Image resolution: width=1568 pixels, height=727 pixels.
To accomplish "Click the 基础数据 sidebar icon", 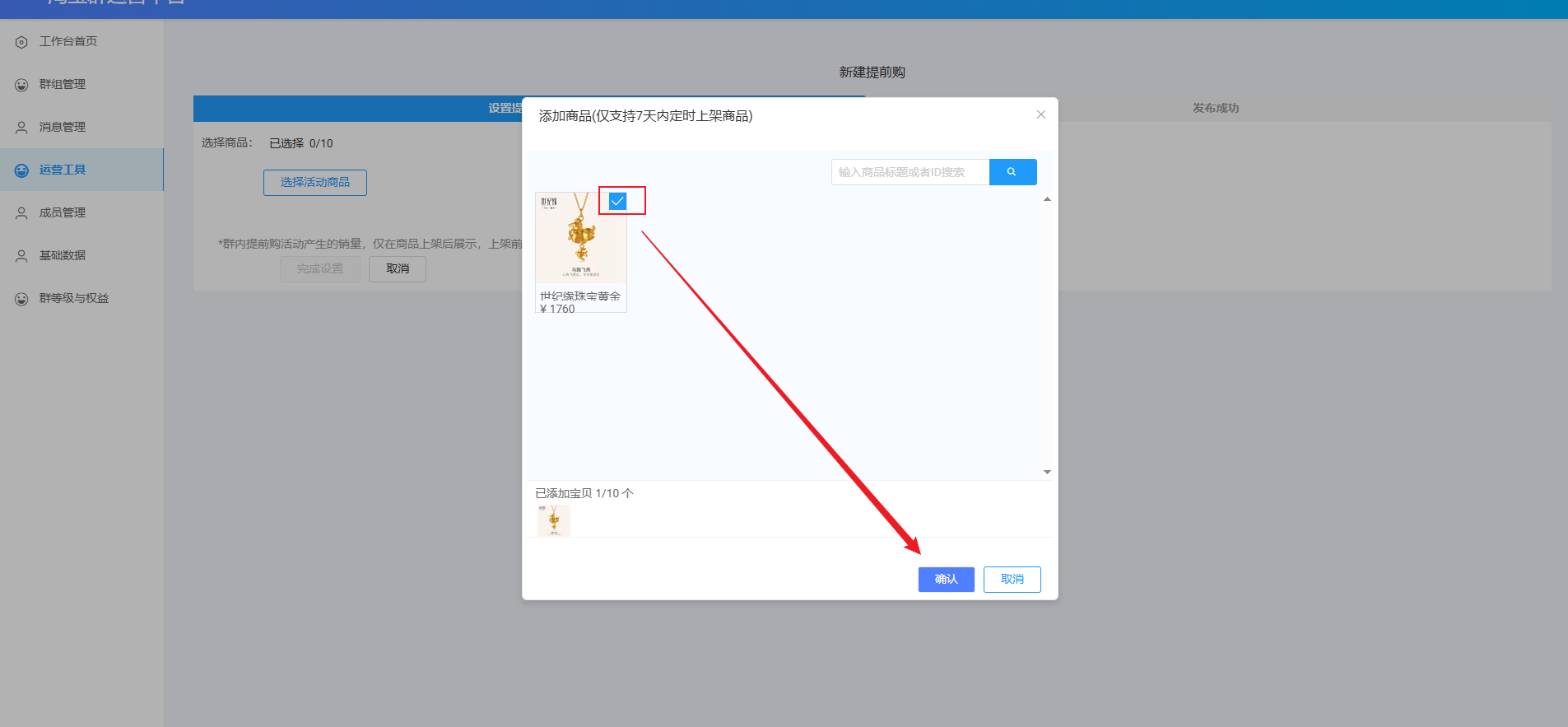I will [21, 256].
